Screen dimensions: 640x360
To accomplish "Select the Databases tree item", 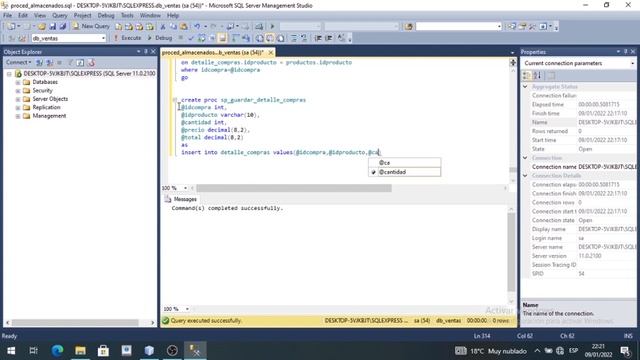I will pos(45,82).
